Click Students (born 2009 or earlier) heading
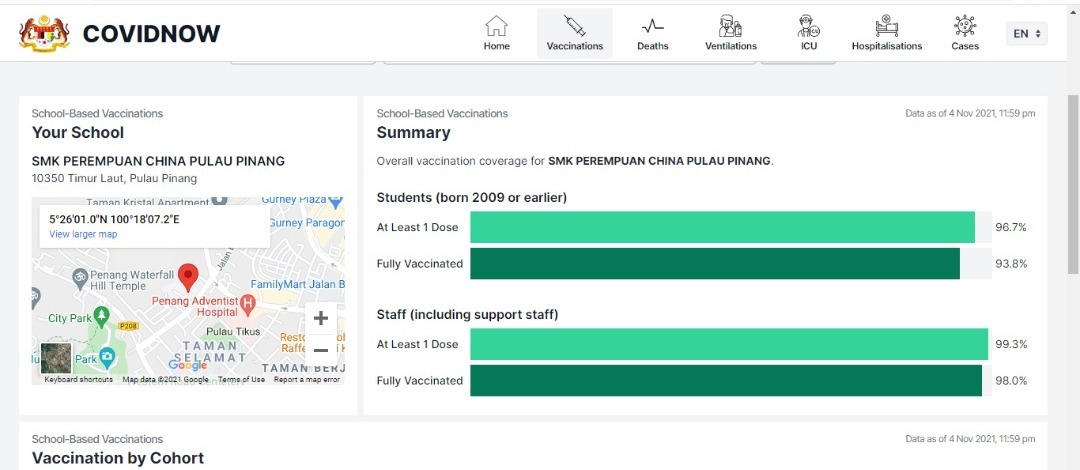 click(x=472, y=198)
